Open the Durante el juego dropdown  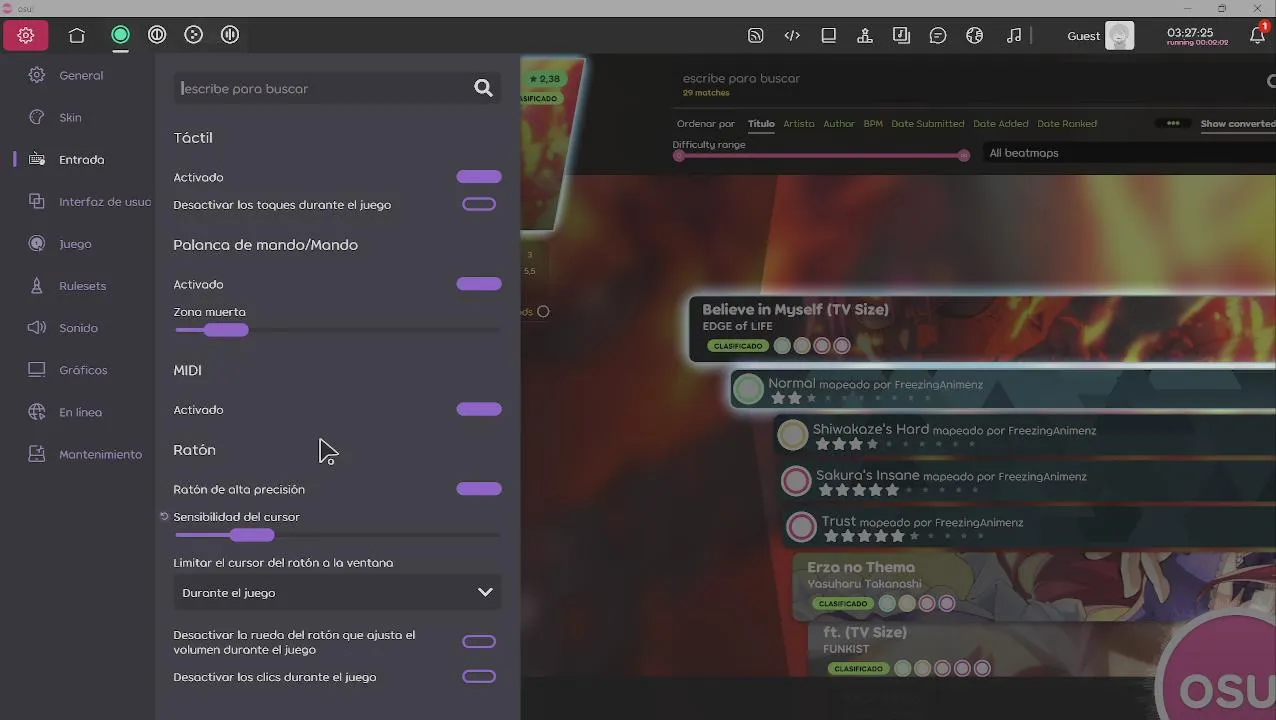[337, 592]
